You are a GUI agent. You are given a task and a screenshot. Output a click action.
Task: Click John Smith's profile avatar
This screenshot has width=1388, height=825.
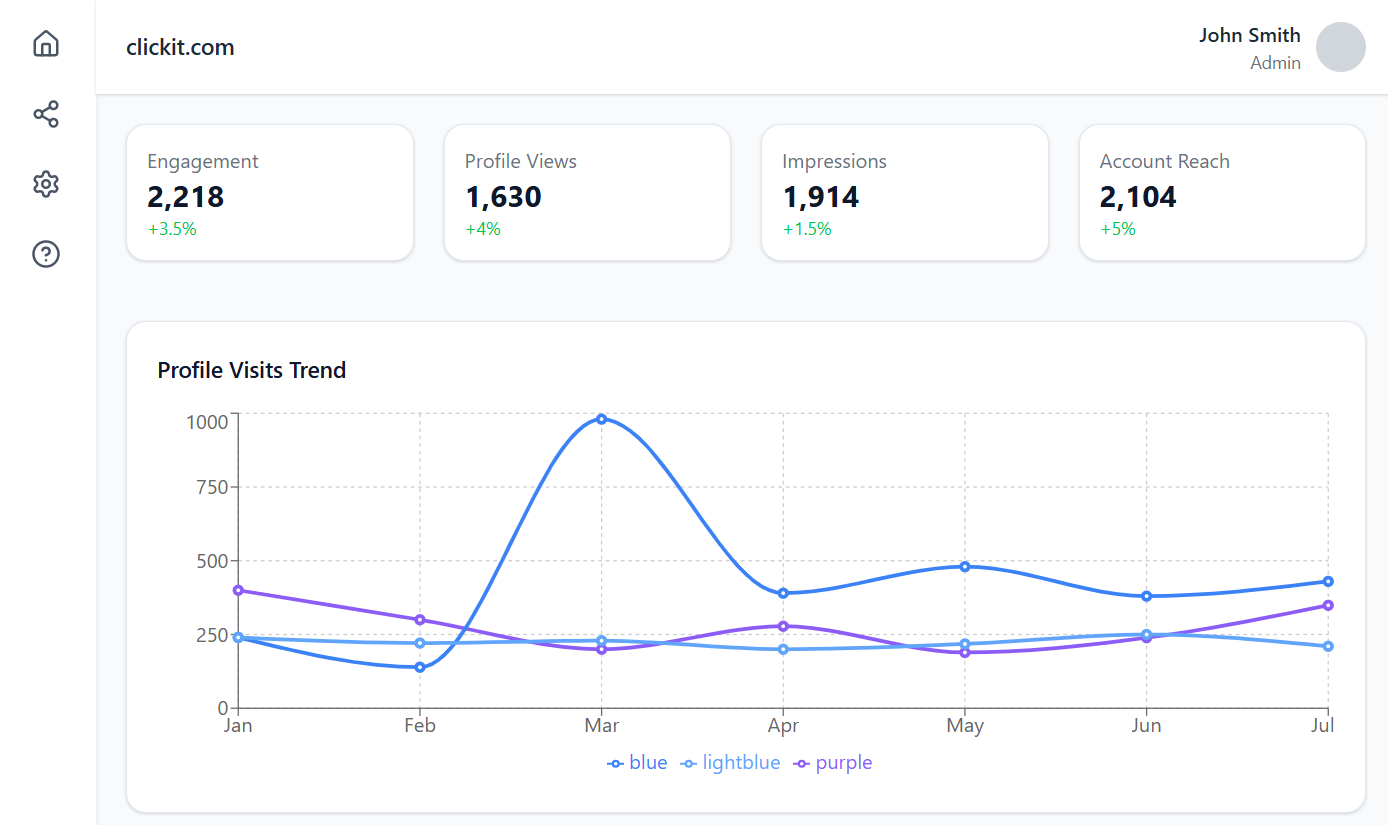point(1340,48)
